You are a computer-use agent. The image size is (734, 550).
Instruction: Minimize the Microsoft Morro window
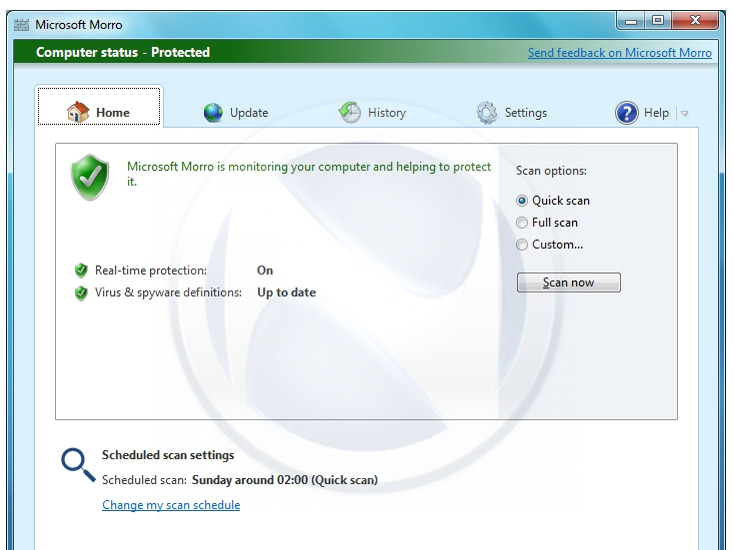(631, 22)
